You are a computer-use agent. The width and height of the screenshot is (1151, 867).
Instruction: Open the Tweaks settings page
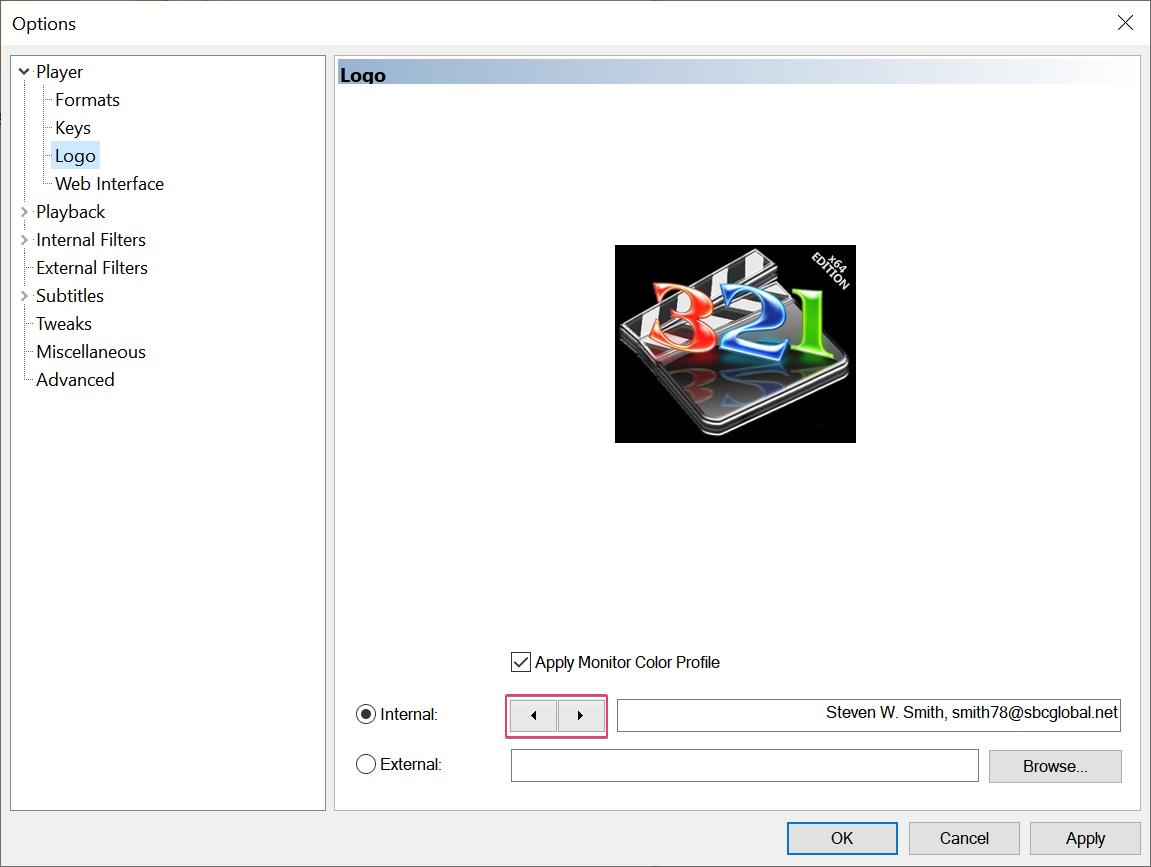point(63,323)
